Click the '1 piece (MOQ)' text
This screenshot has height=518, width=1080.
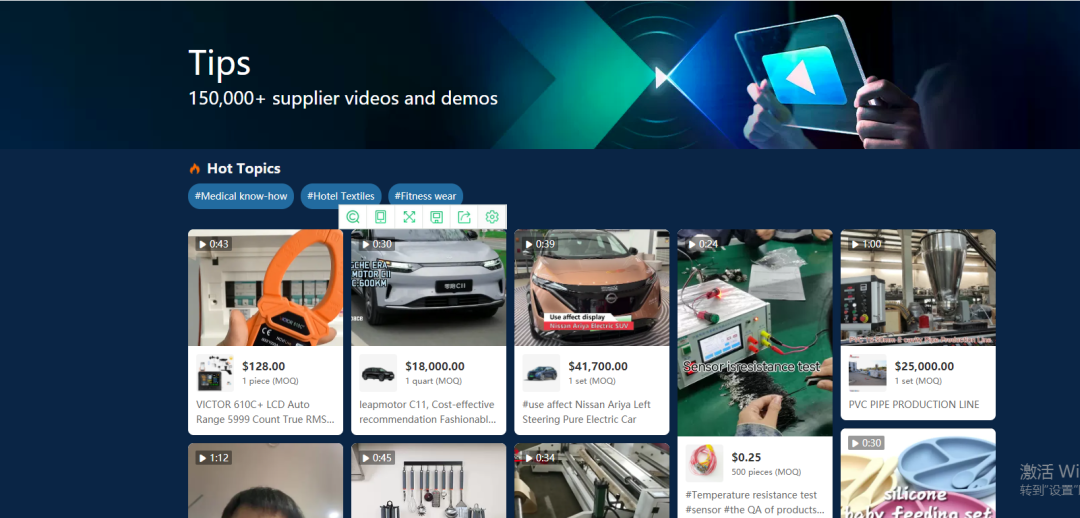point(271,381)
